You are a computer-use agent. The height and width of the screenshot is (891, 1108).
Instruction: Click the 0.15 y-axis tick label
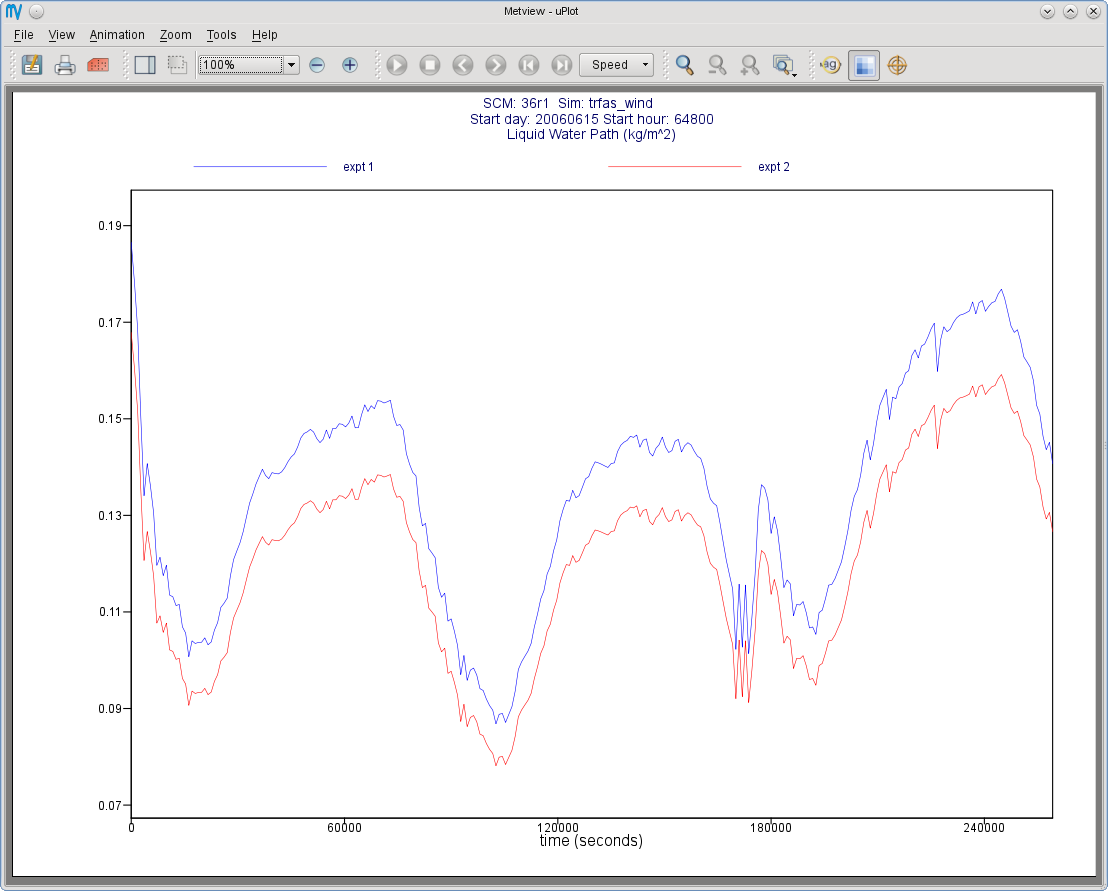pyautogui.click(x=110, y=419)
